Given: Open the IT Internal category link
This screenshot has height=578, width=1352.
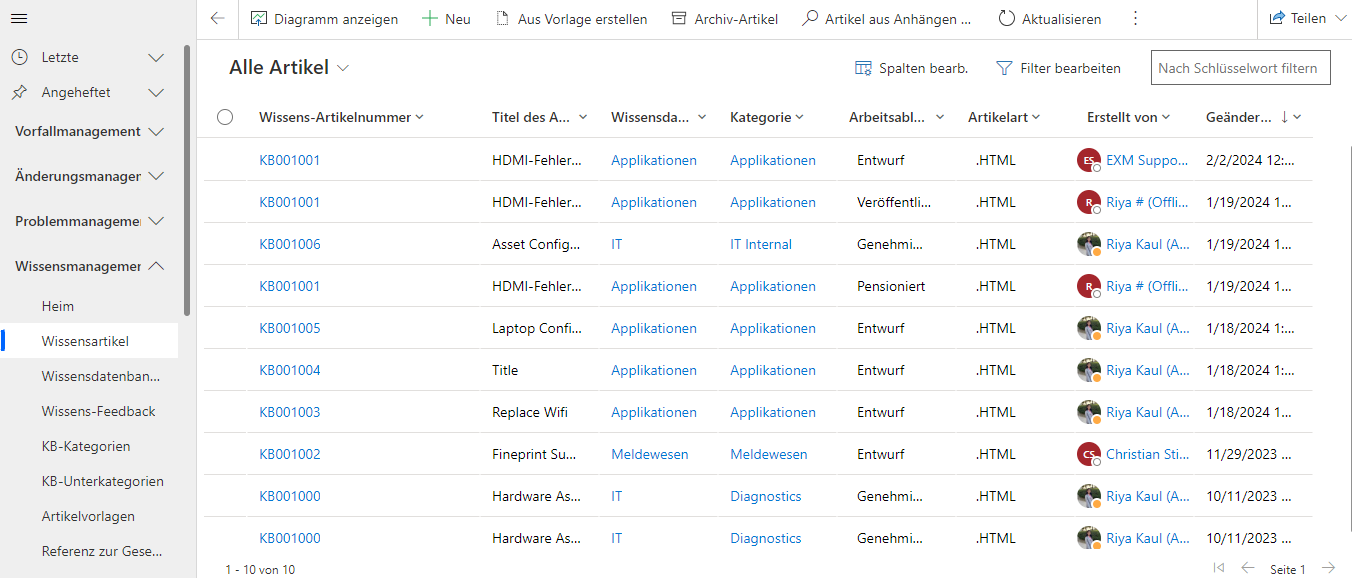Looking at the screenshot, I should [761, 244].
